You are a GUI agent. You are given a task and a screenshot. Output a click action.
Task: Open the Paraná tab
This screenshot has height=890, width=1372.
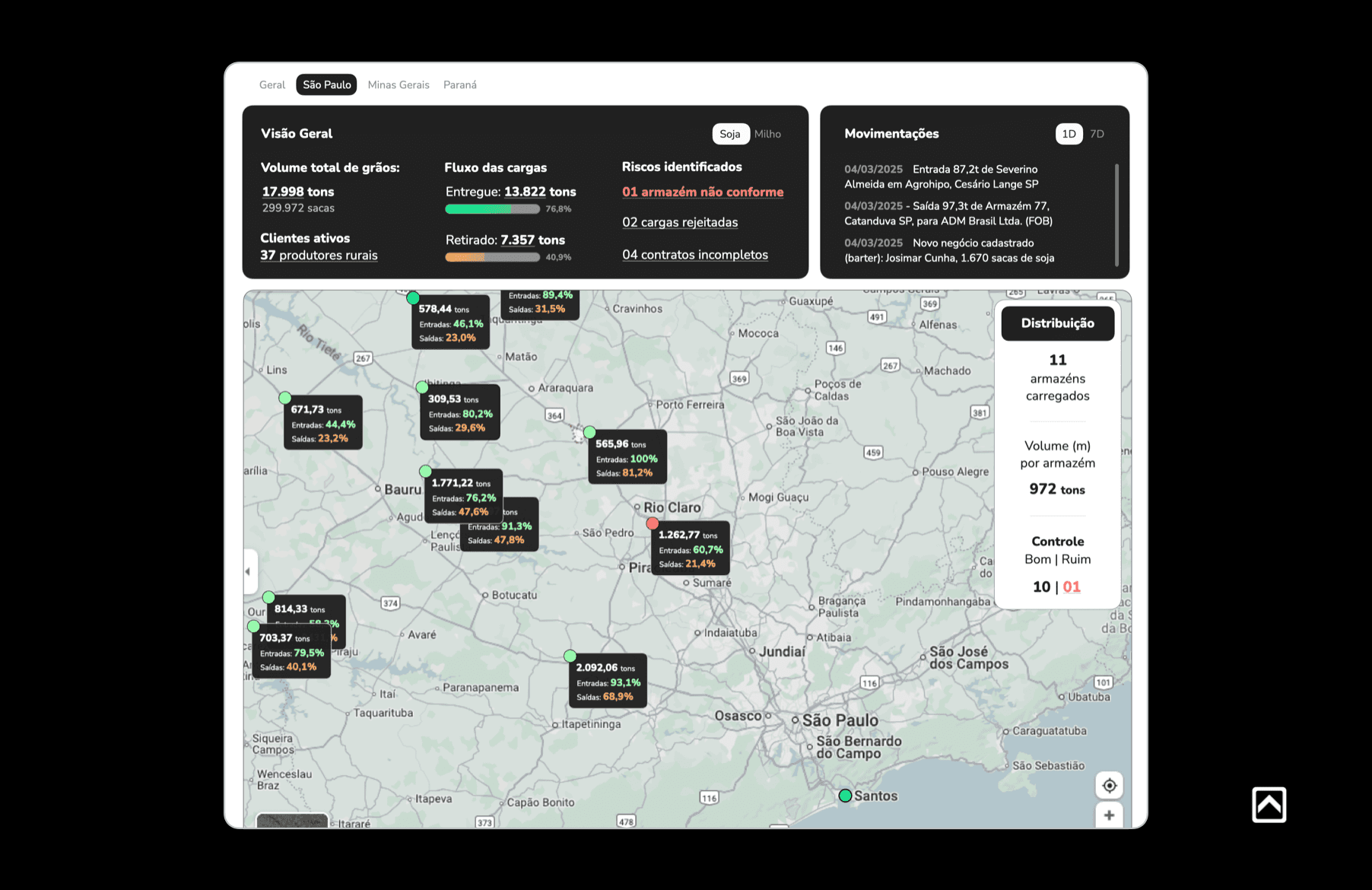click(x=460, y=84)
